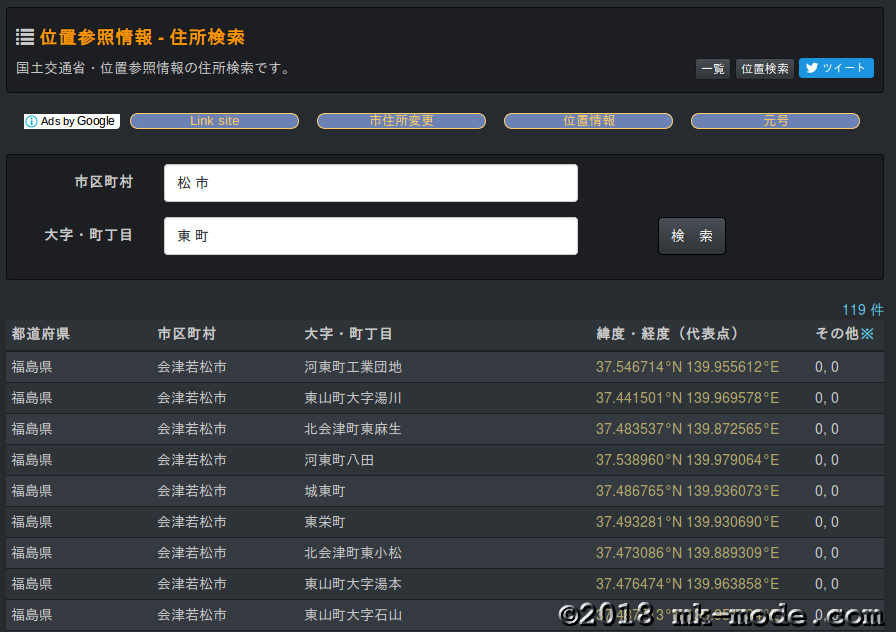Open the 城東町 coordinates link
896x632 pixels.
(x=687, y=491)
